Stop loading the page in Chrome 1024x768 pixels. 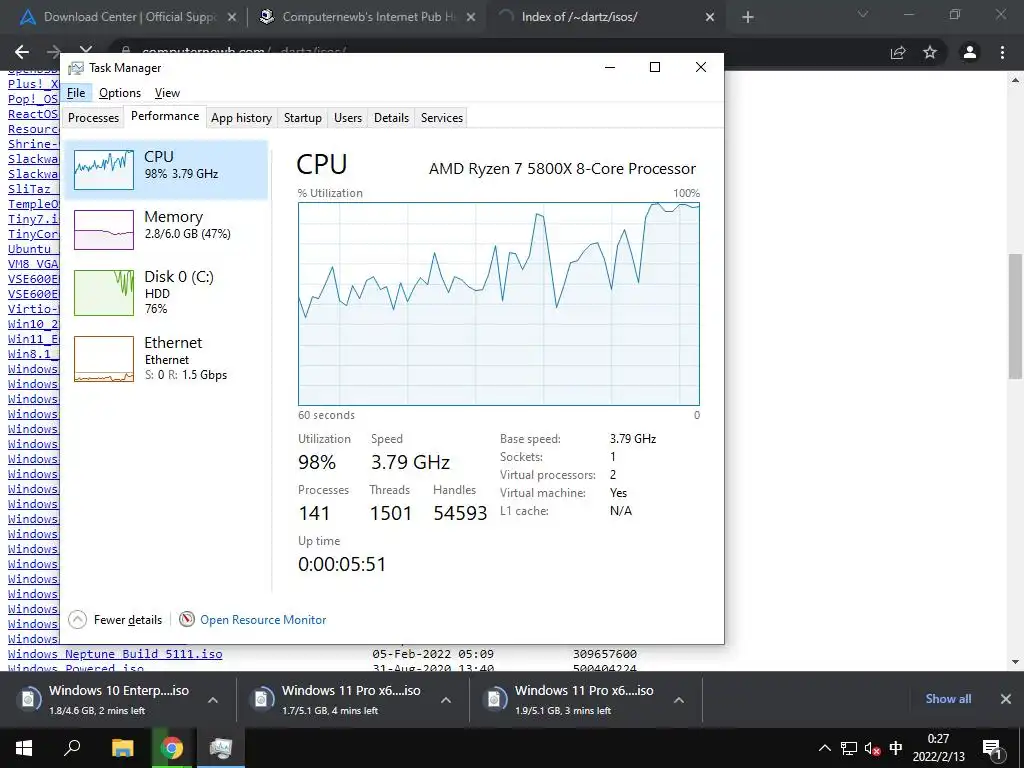[x=86, y=50]
